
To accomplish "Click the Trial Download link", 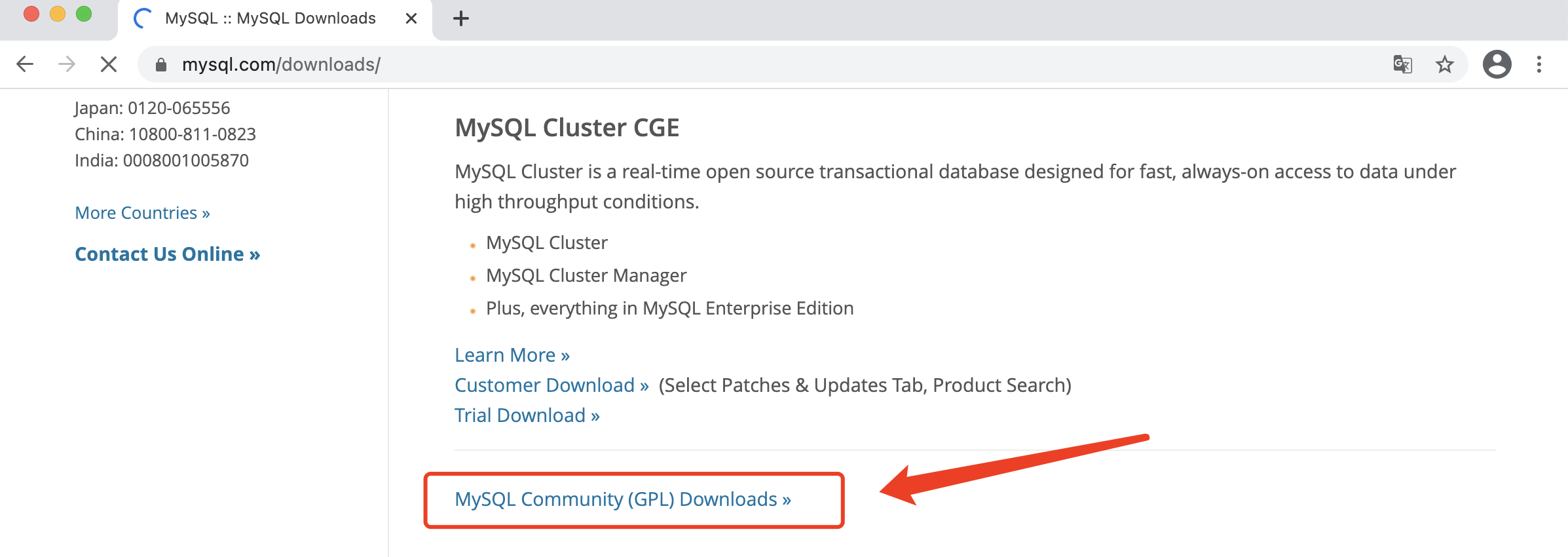I will [x=527, y=415].
